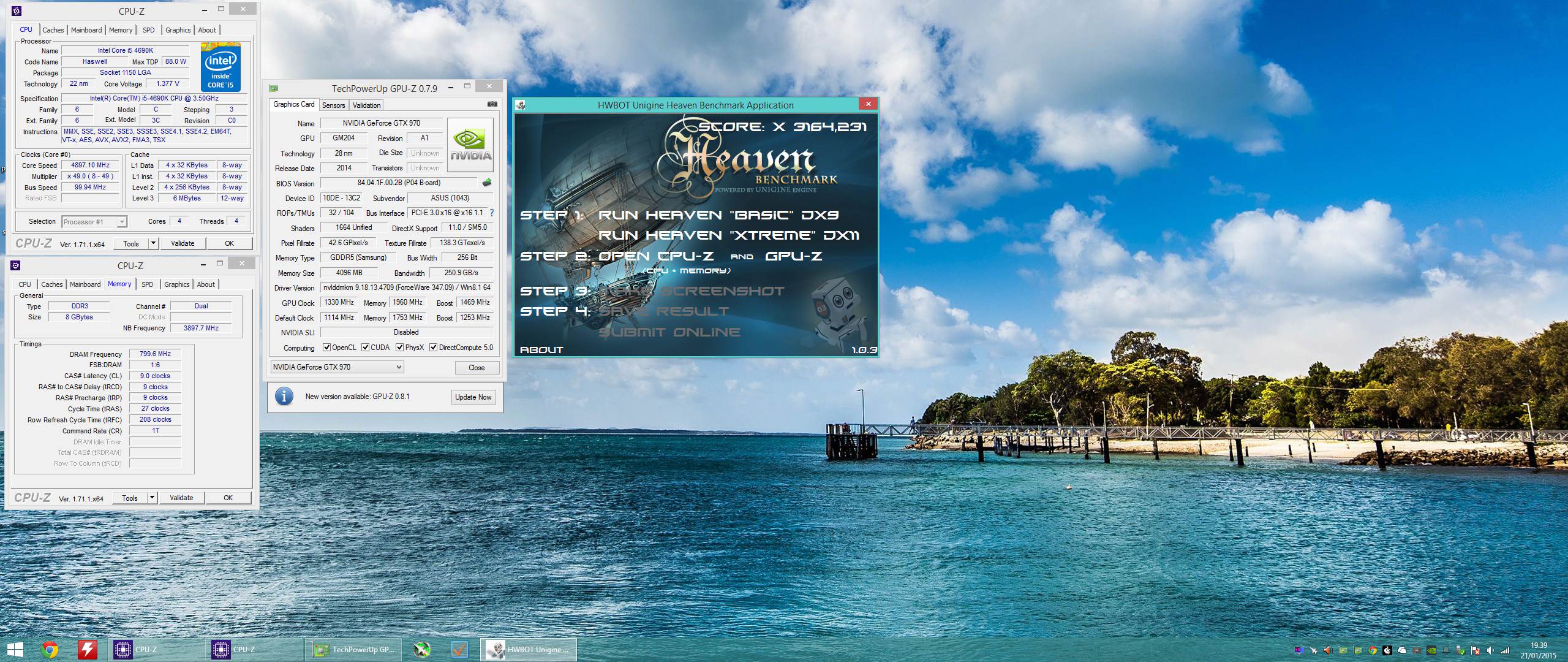Click the orange checkmark taskbar icon
The image size is (1568, 662).
pyautogui.click(x=459, y=650)
